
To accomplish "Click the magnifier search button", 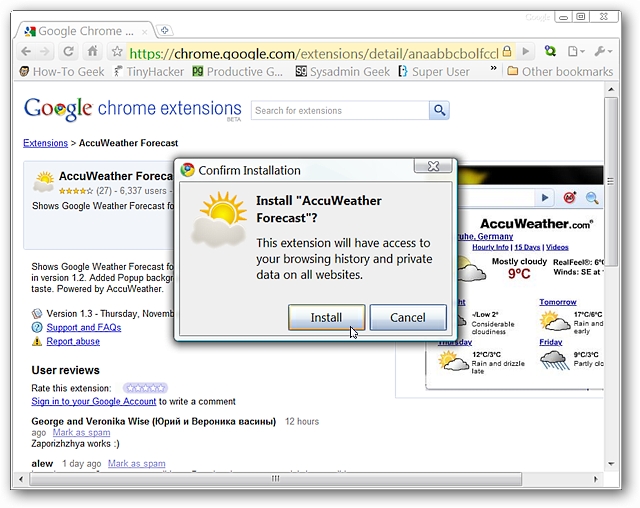I will [439, 110].
